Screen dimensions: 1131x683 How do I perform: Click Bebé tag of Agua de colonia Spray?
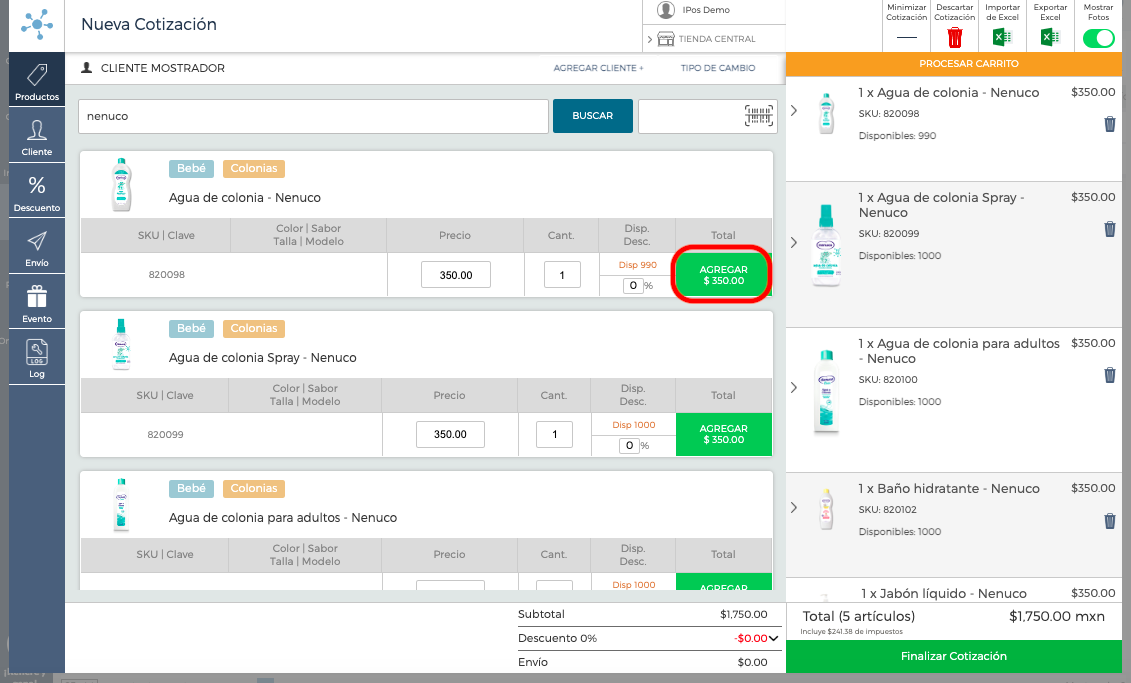coord(191,328)
